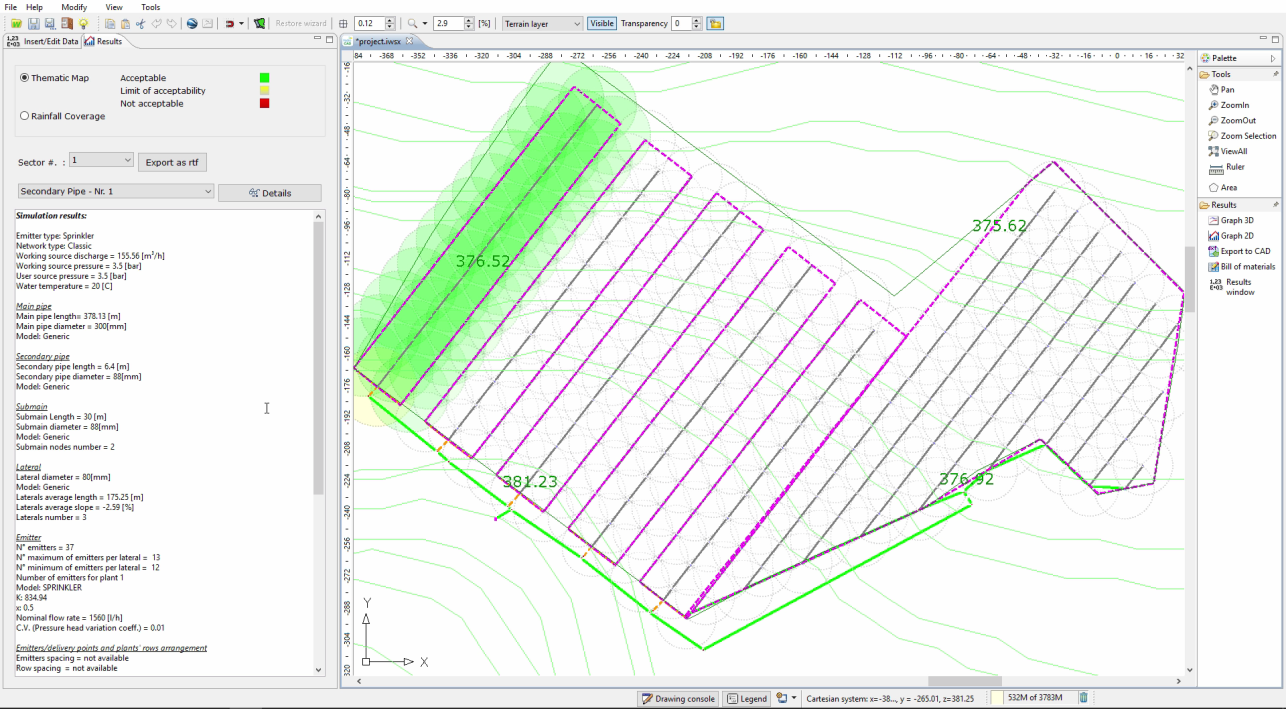Pick the Area measurement tool
This screenshot has width=1286, height=709.
[1228, 187]
